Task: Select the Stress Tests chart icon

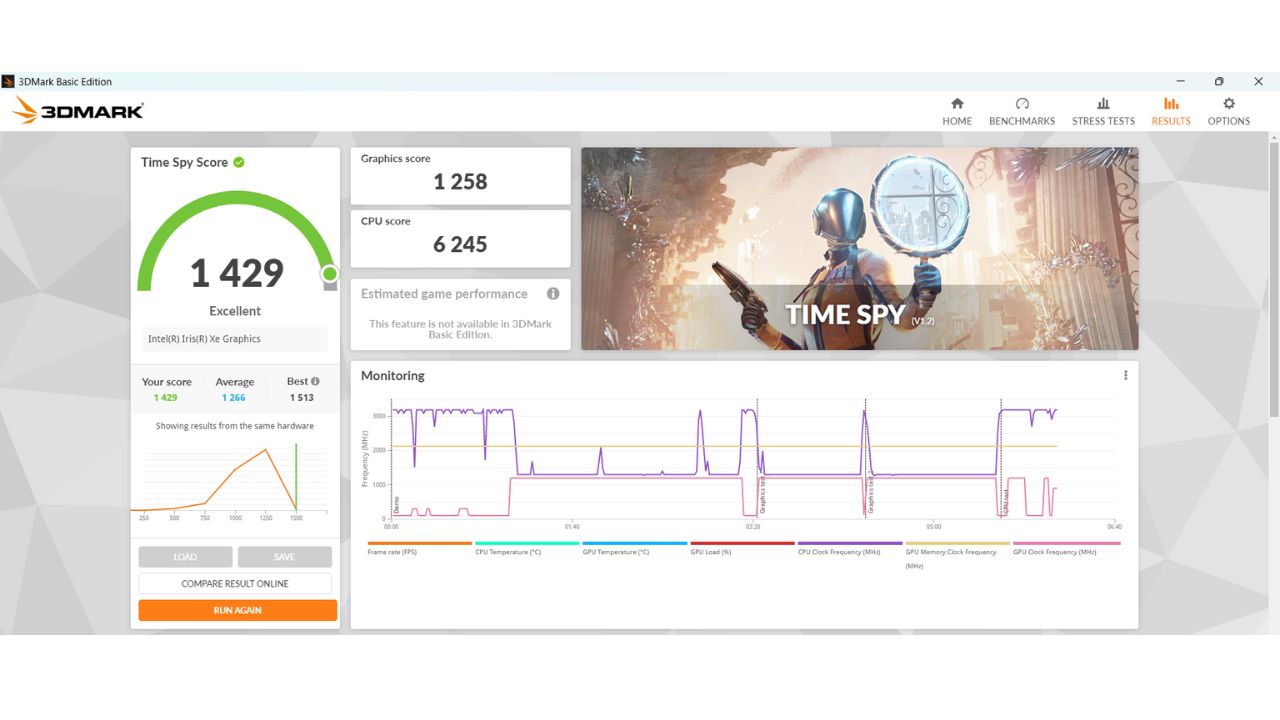Action: pos(1103,103)
